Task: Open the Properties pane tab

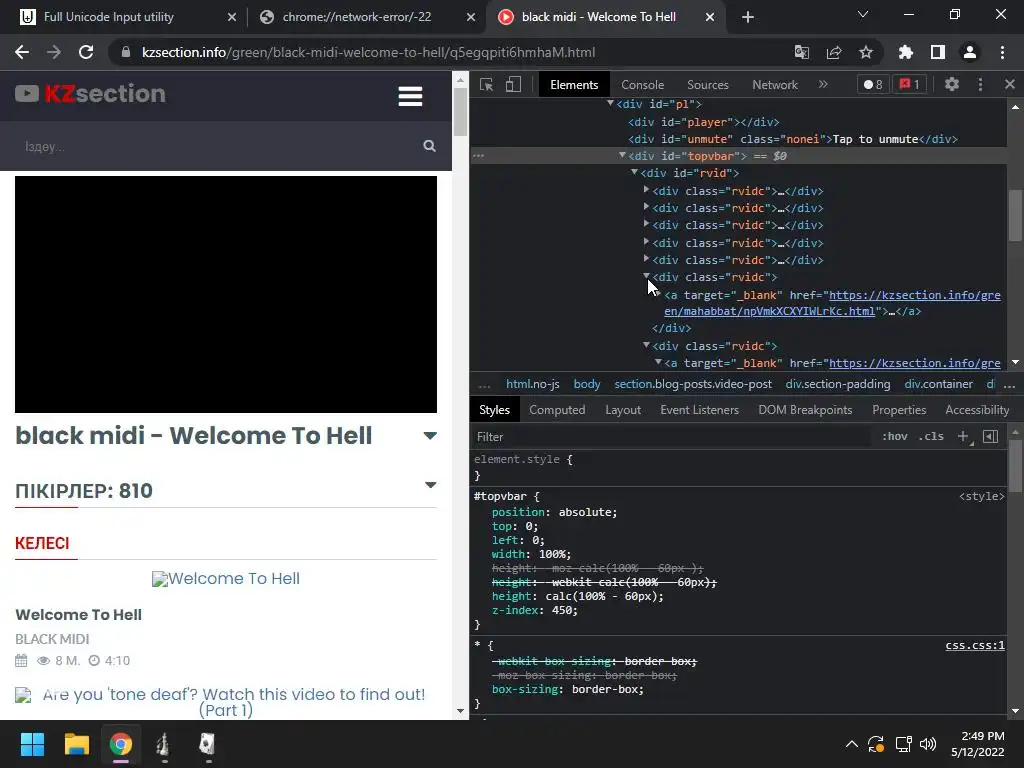Action: [899, 410]
